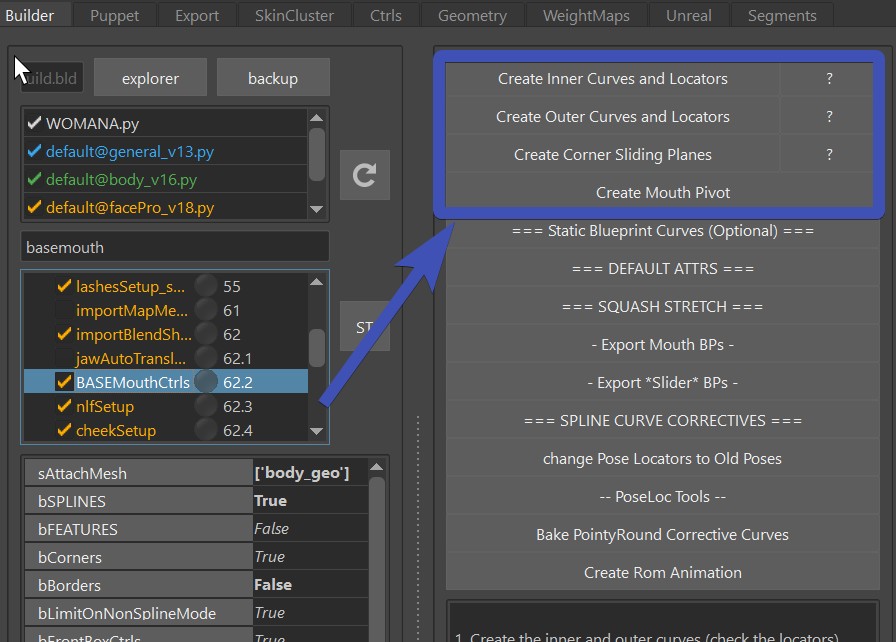896x642 pixels.
Task: Click the bFEATURES value False
Action: click(310, 529)
